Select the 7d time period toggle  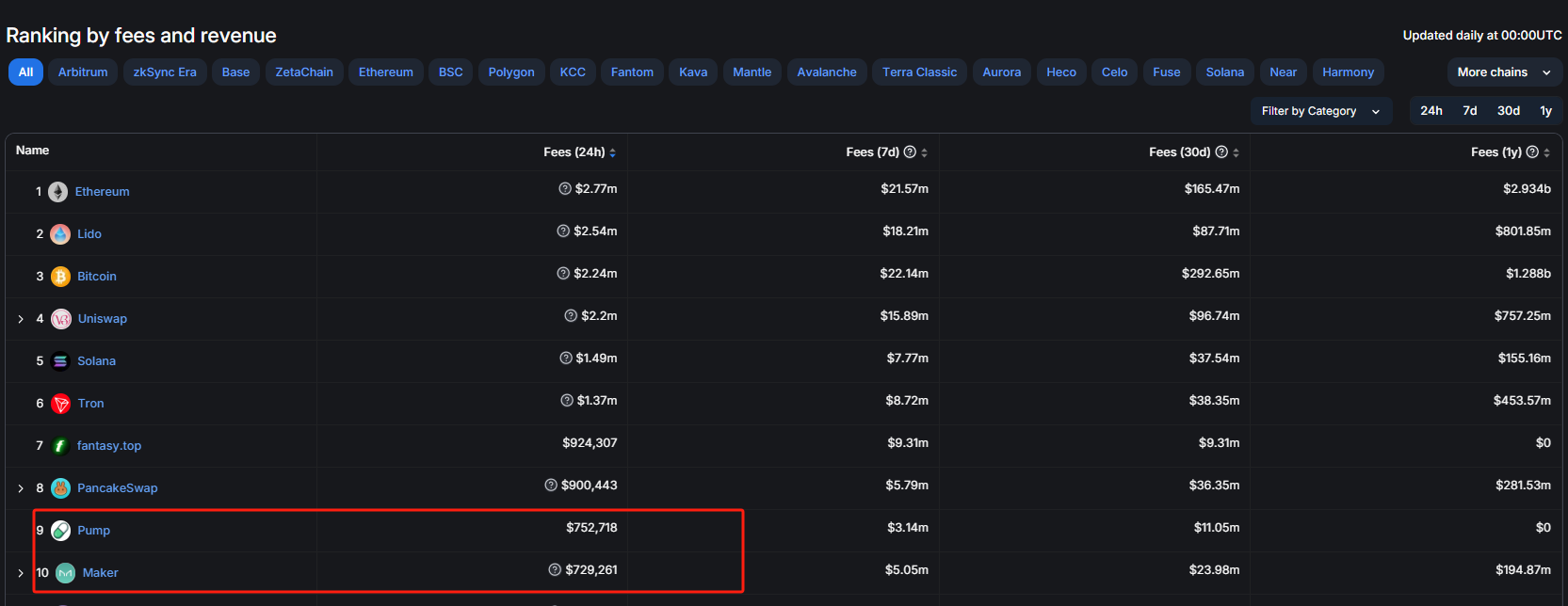(1470, 111)
